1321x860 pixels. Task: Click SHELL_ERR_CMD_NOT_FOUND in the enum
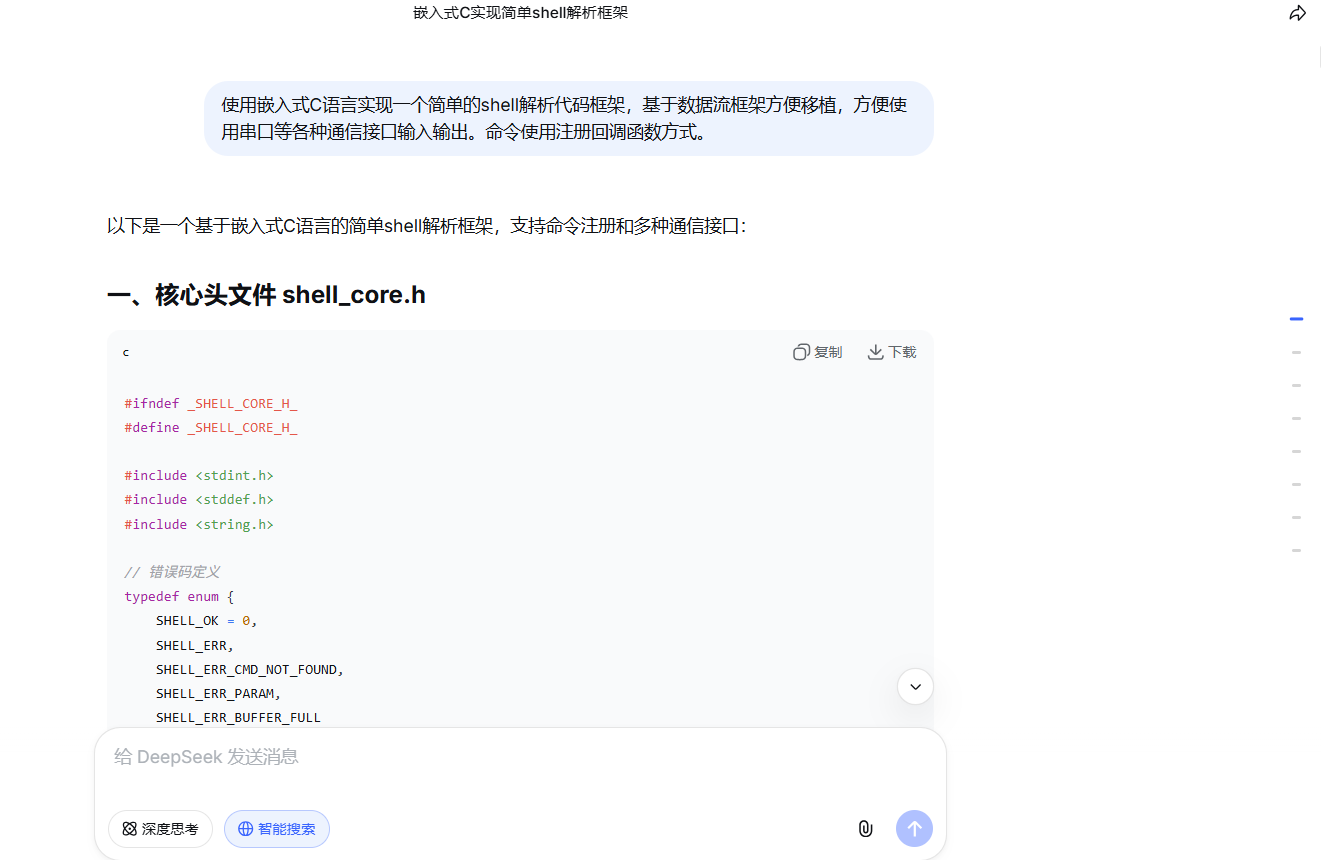[249, 670]
